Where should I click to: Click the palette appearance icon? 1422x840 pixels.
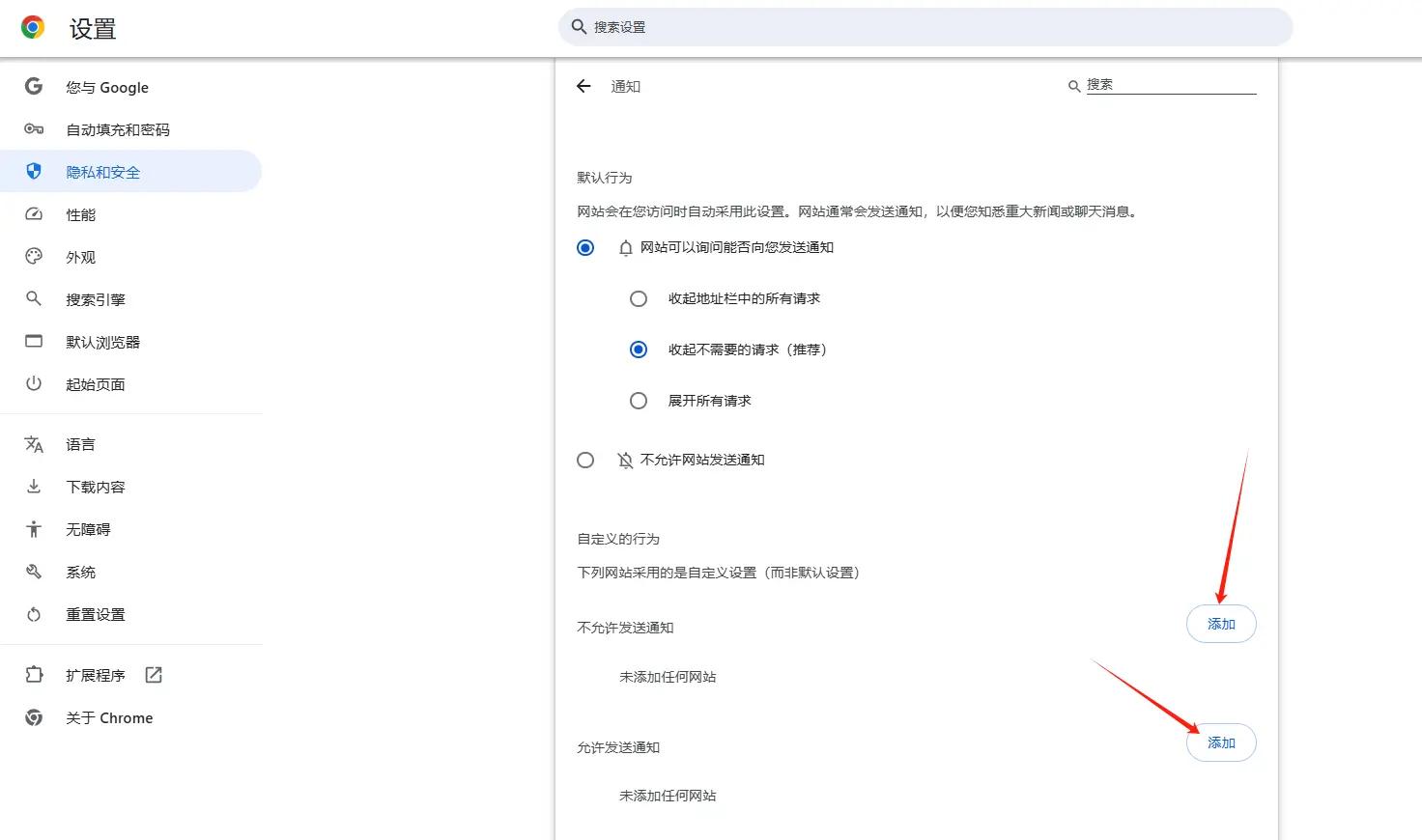tap(34, 257)
